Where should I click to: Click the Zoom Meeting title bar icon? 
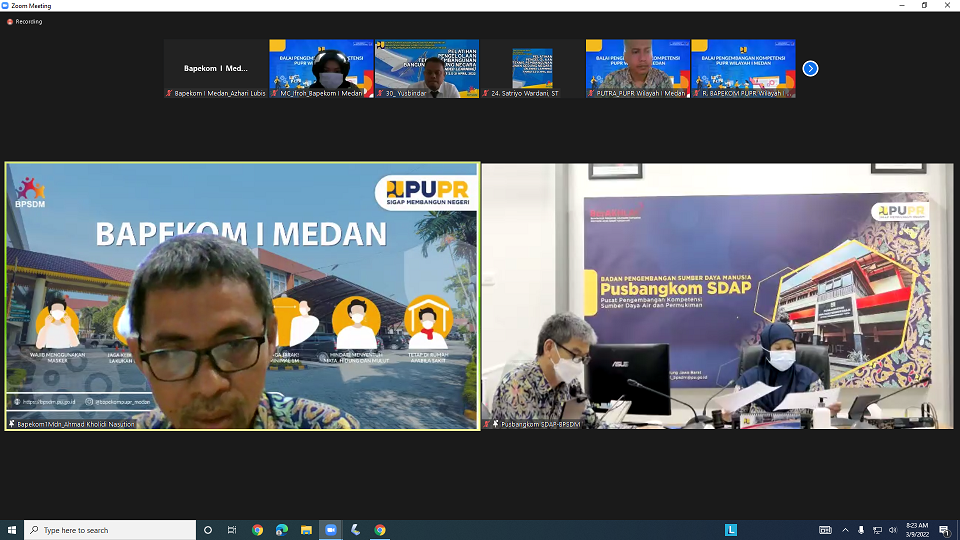point(6,6)
